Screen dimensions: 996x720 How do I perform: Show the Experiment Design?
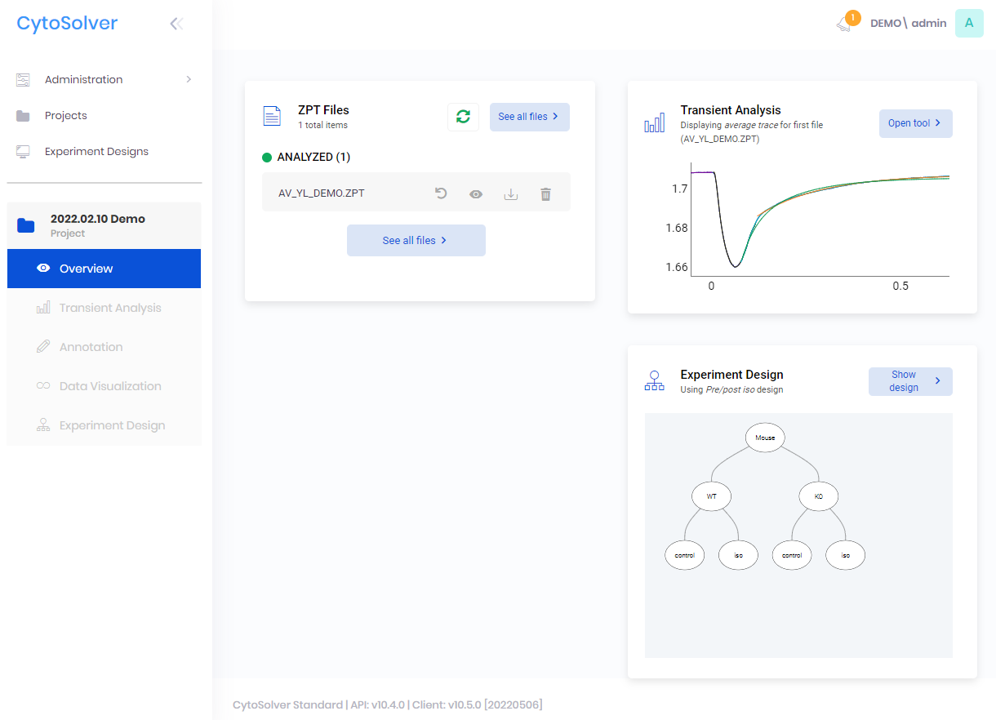pos(910,381)
